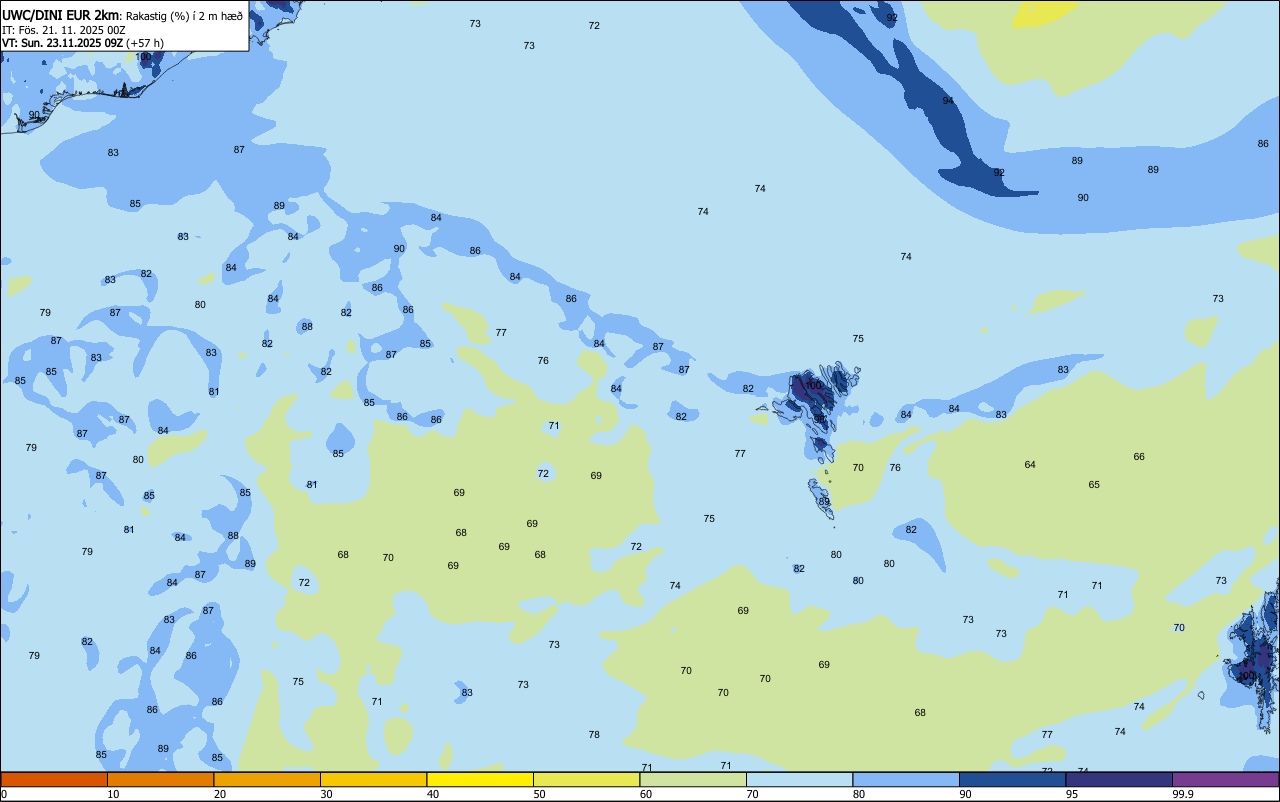Click the "64" humidity value on the map
Screen dimensions: 1280x802
[x=1030, y=465]
